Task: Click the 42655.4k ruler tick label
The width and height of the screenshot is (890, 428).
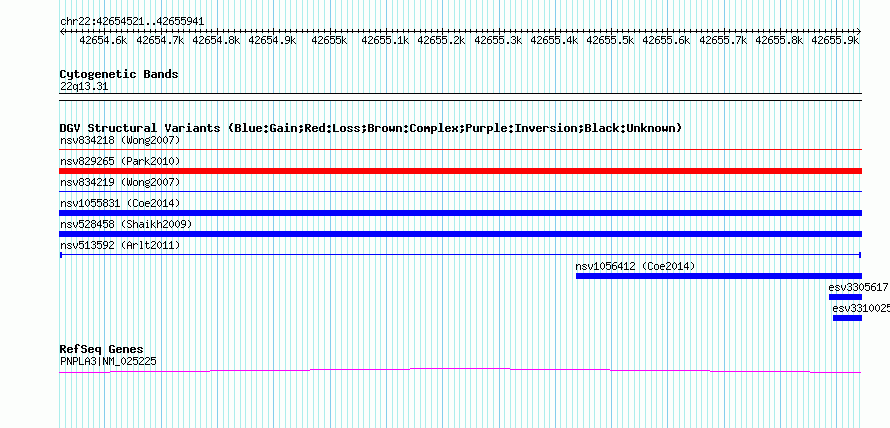Action: coord(555,40)
